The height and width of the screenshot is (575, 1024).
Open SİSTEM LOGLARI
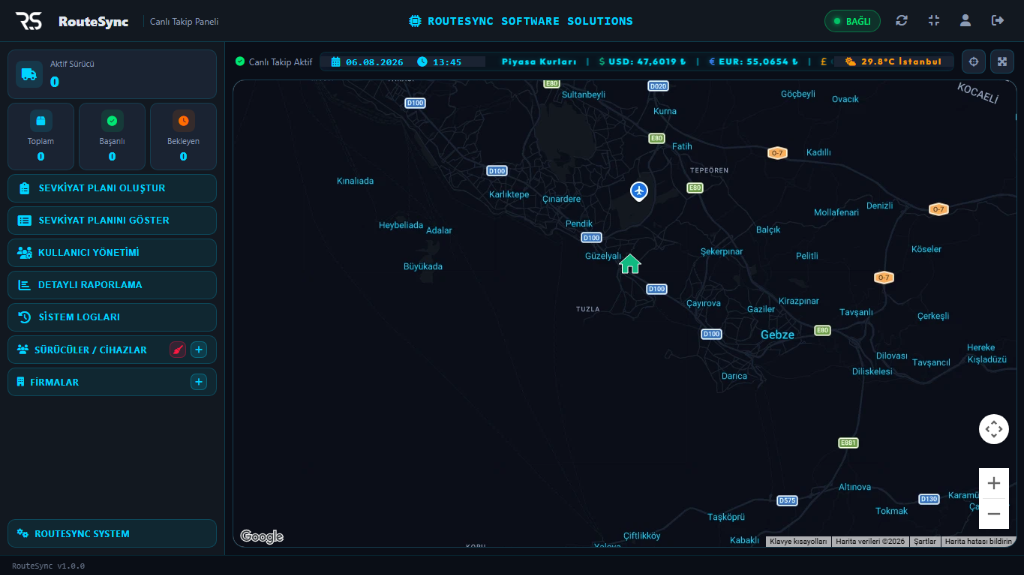[x=112, y=317]
